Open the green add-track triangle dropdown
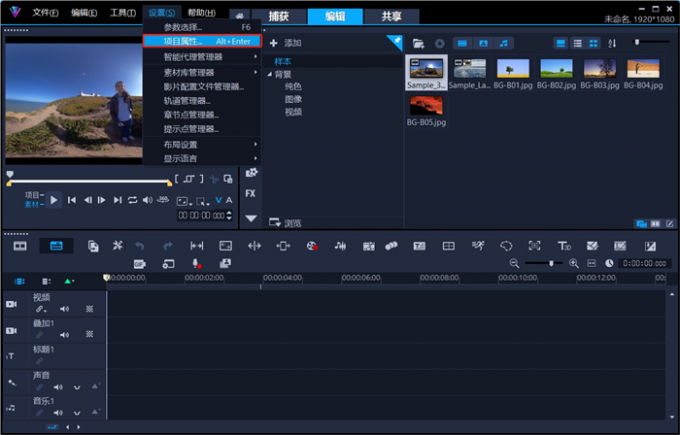The image size is (680, 435). pos(69,281)
